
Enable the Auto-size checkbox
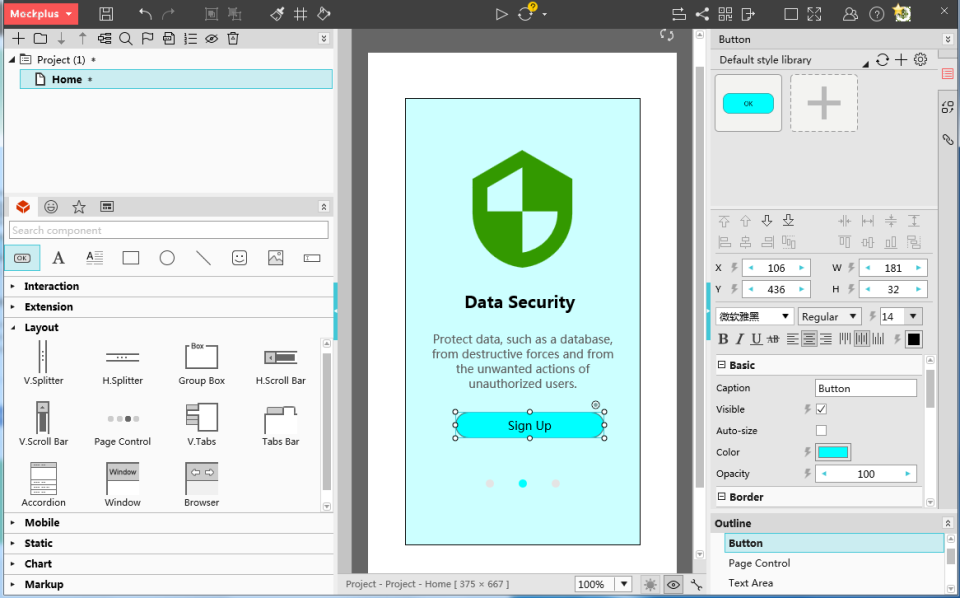click(x=821, y=430)
